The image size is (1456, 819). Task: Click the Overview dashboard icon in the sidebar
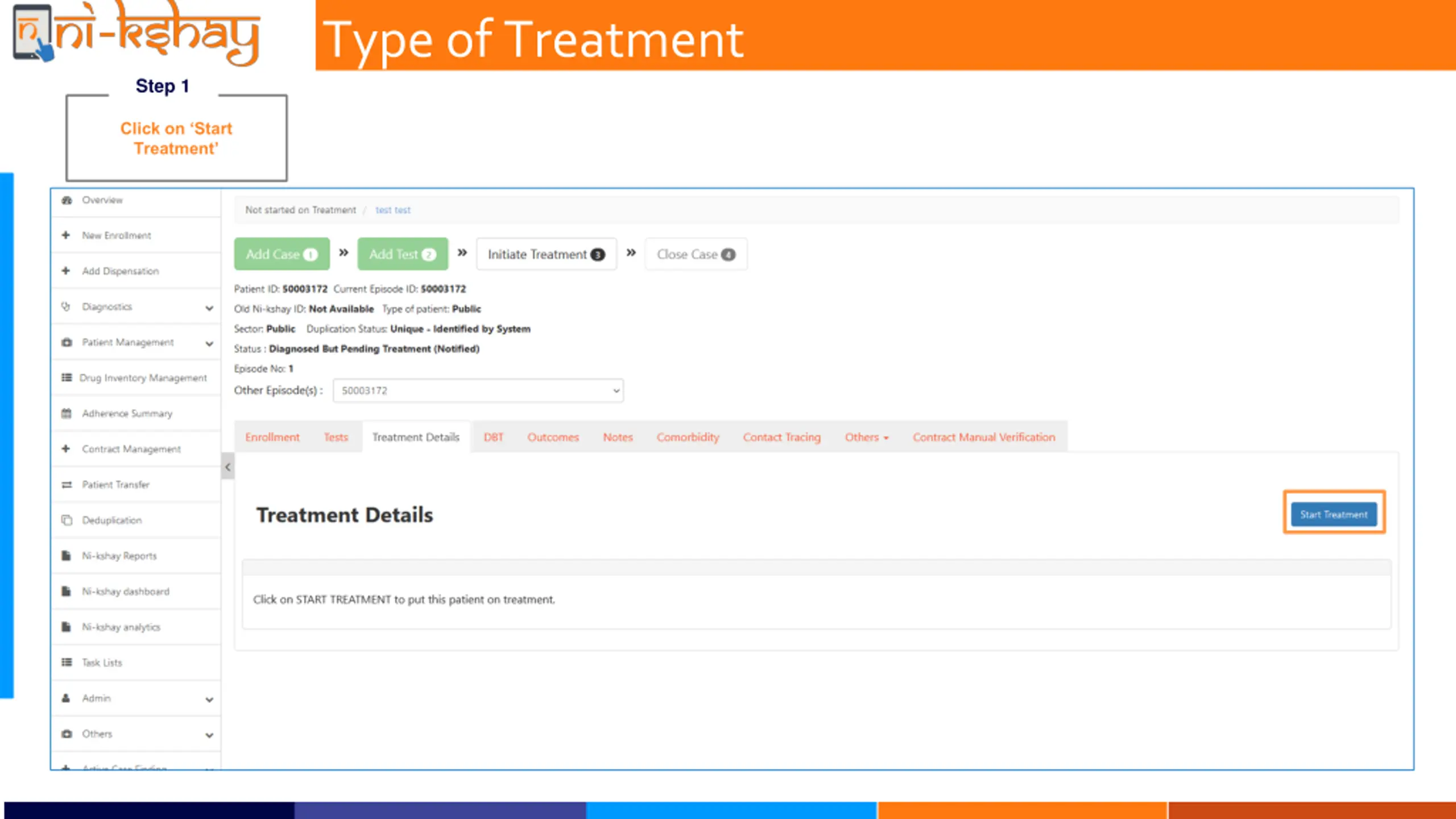(67, 200)
